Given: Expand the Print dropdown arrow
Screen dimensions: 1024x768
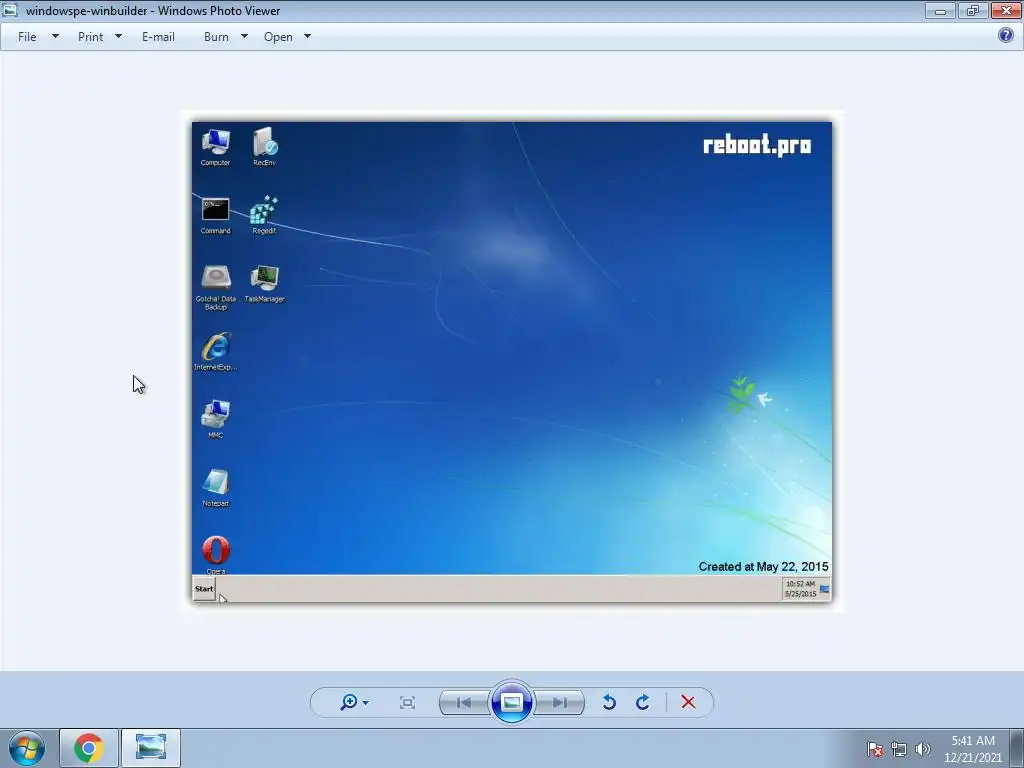Looking at the screenshot, I should (x=118, y=37).
